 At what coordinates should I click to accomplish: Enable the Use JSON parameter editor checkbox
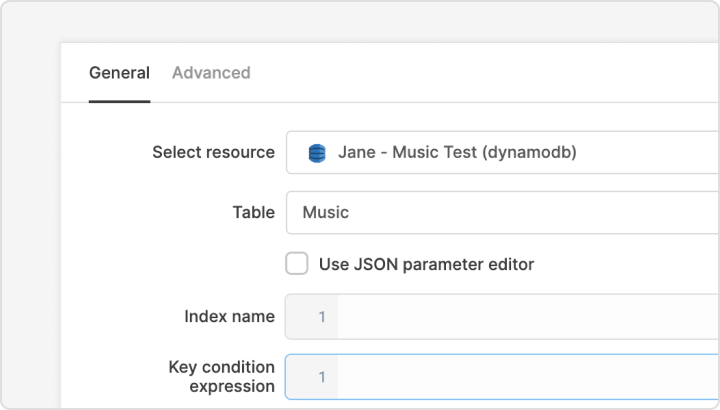[x=297, y=264]
